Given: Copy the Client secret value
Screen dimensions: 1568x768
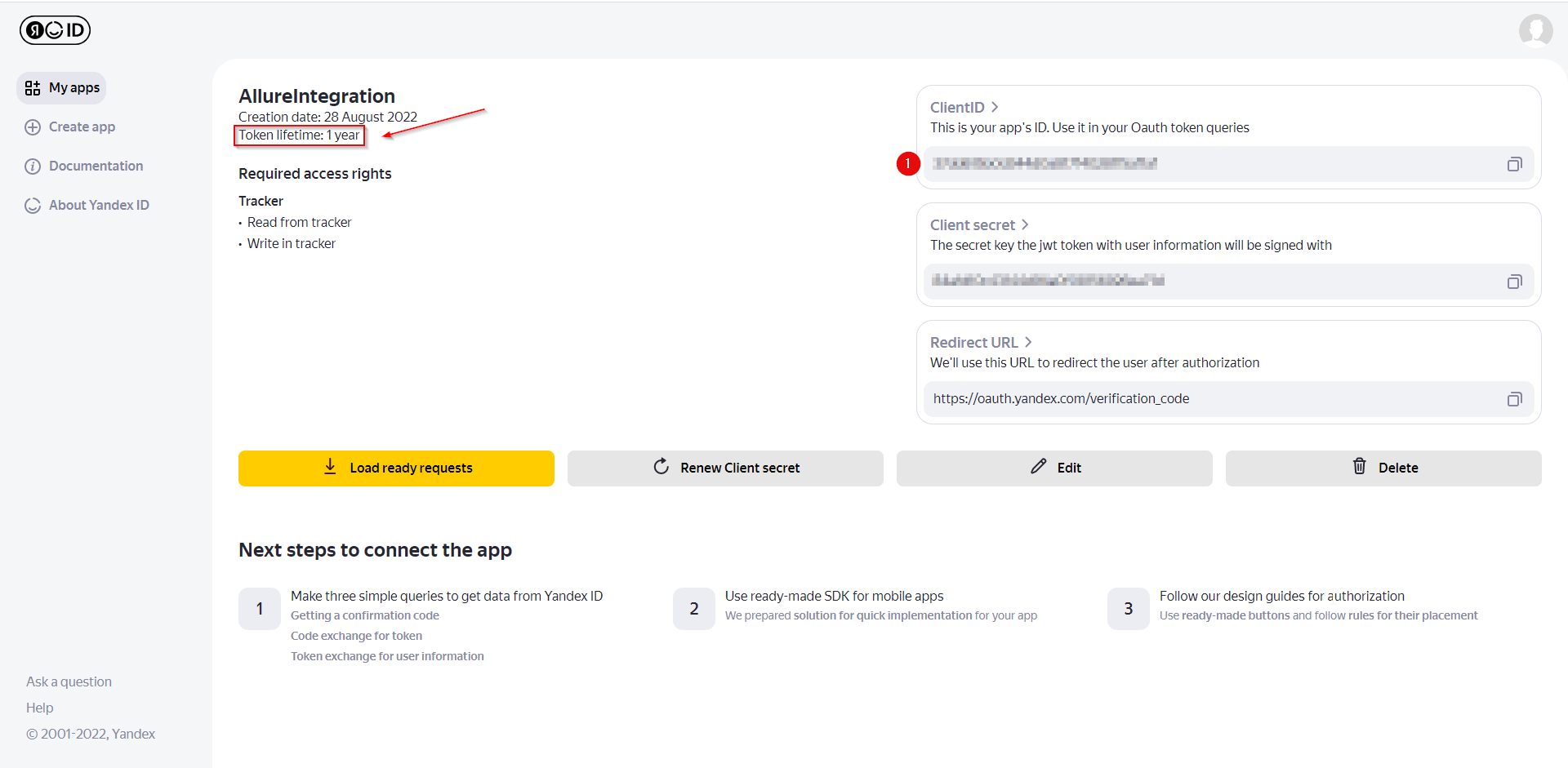Looking at the screenshot, I should [x=1514, y=282].
